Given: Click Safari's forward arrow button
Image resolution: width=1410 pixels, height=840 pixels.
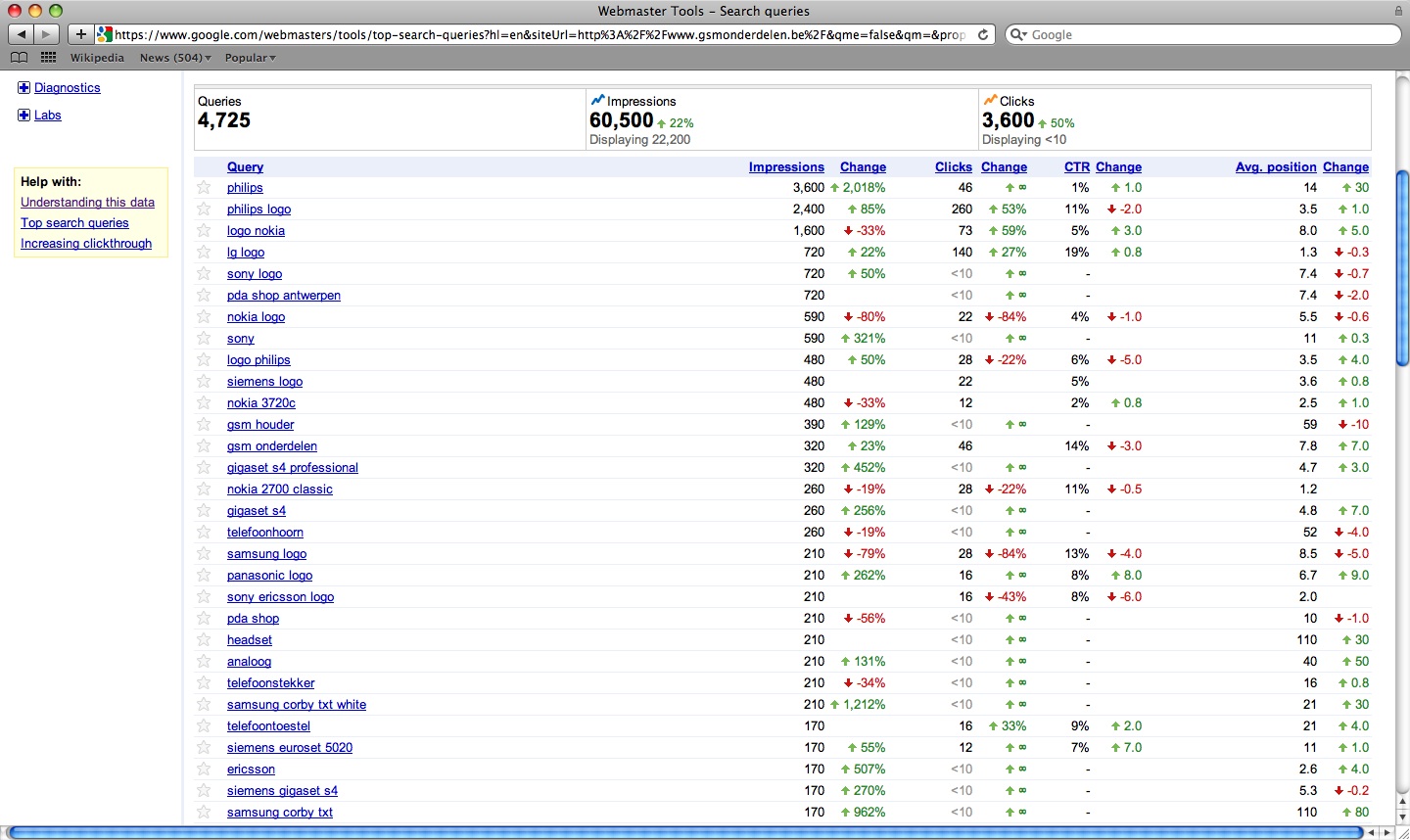Looking at the screenshot, I should click(46, 34).
